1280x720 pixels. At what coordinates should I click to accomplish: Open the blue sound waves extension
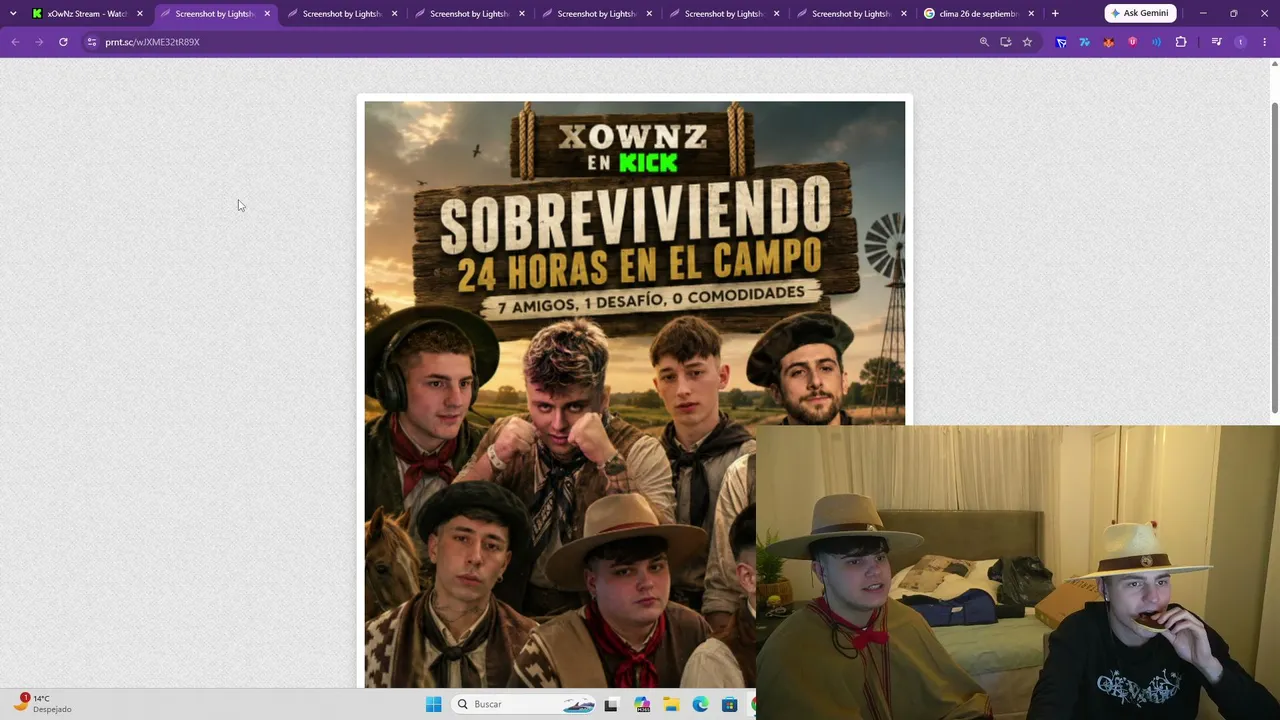click(1157, 42)
